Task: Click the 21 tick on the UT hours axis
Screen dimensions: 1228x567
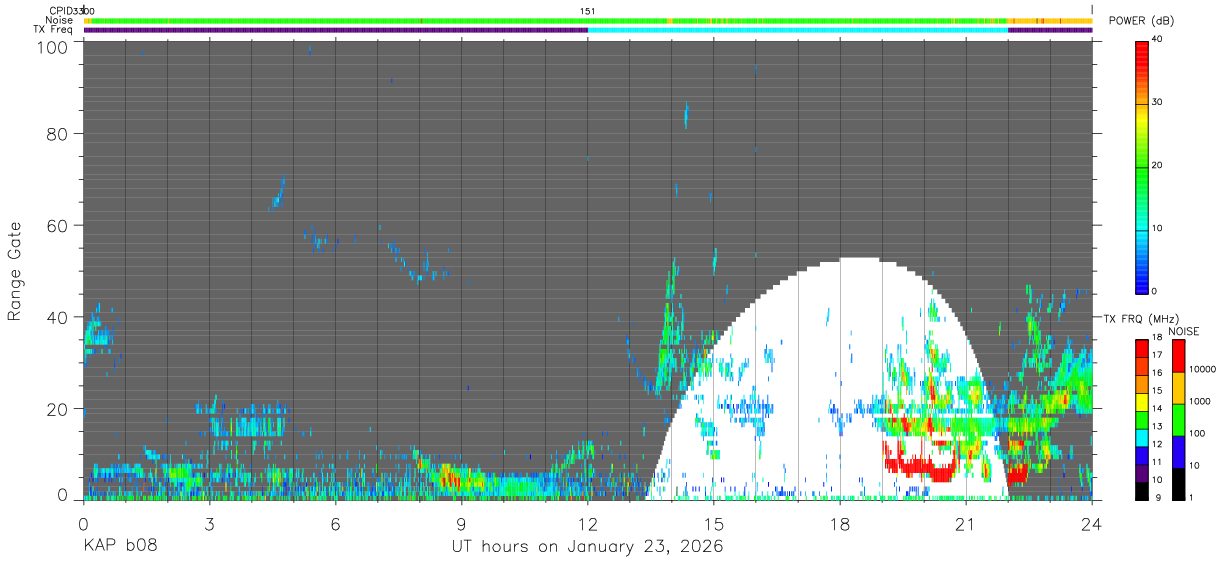Action: 965,523
